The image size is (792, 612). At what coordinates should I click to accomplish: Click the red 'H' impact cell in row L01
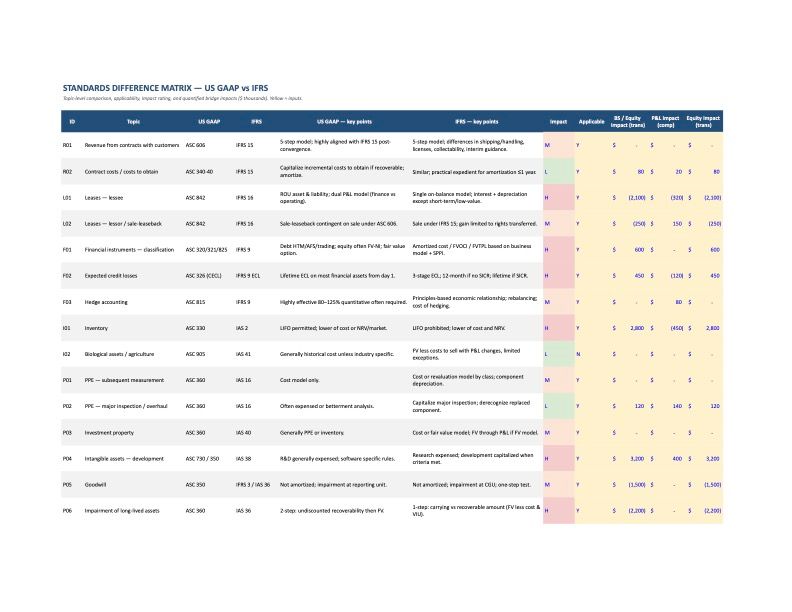pos(559,198)
